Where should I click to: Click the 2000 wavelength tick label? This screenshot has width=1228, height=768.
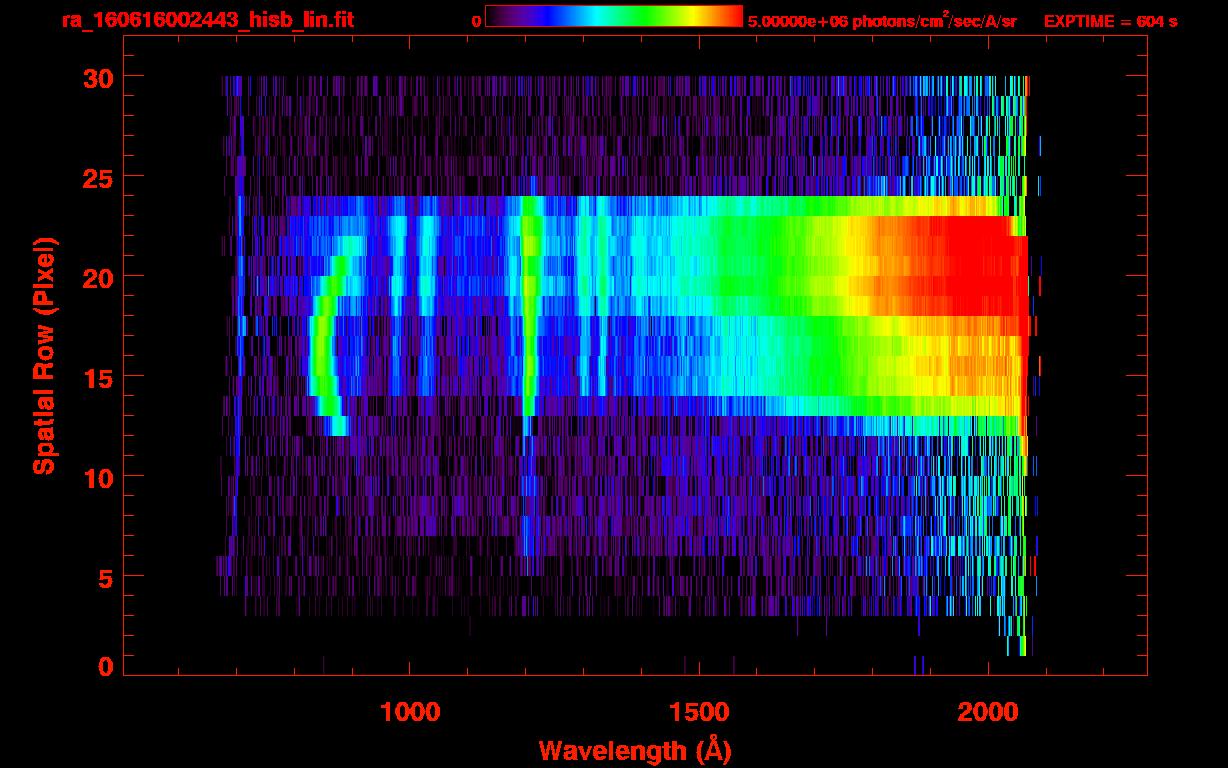[x=988, y=711]
